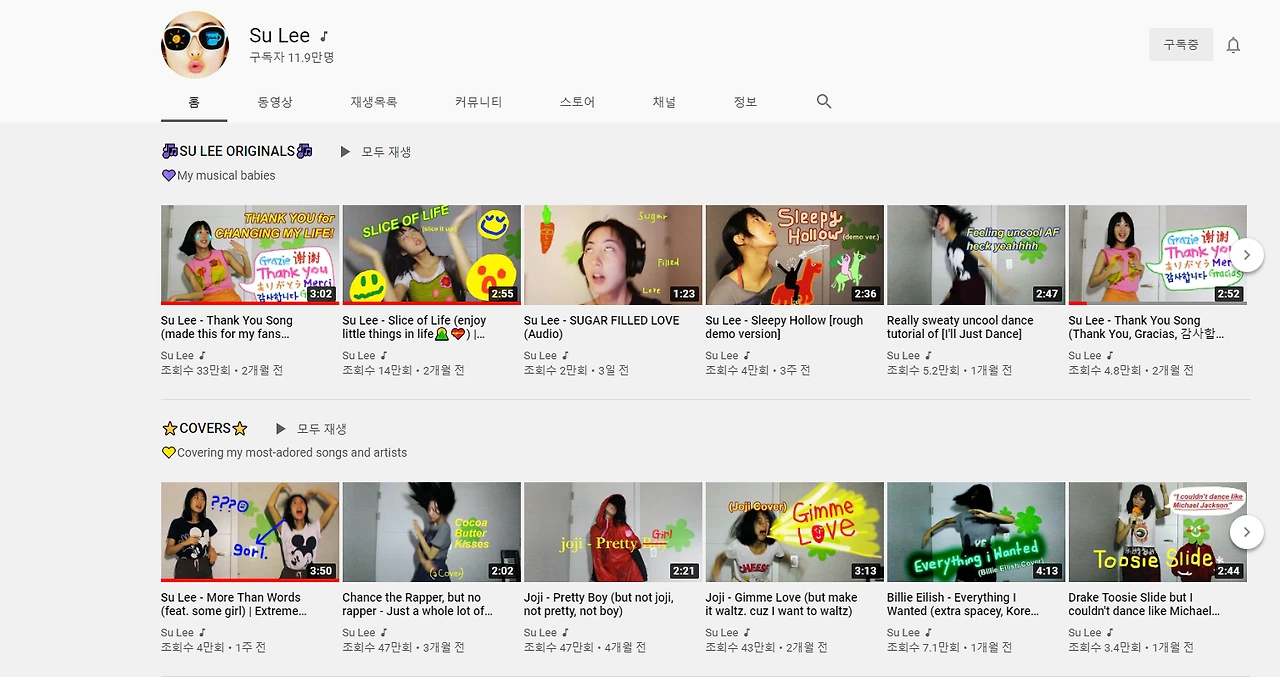Screen dimensions: 1280x677
Task: Click 모두 재생 for SU LEE ORIGINALS
Action: 386,152
